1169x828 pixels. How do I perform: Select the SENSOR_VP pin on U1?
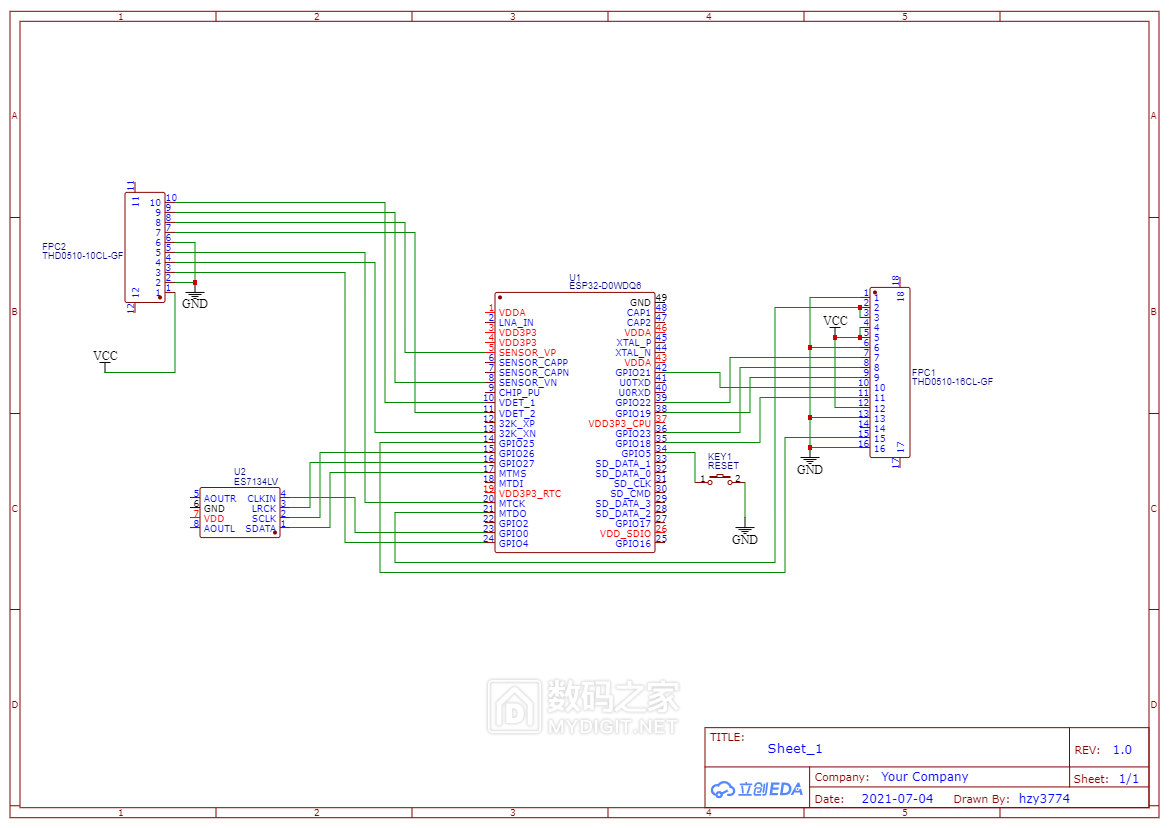[527, 353]
